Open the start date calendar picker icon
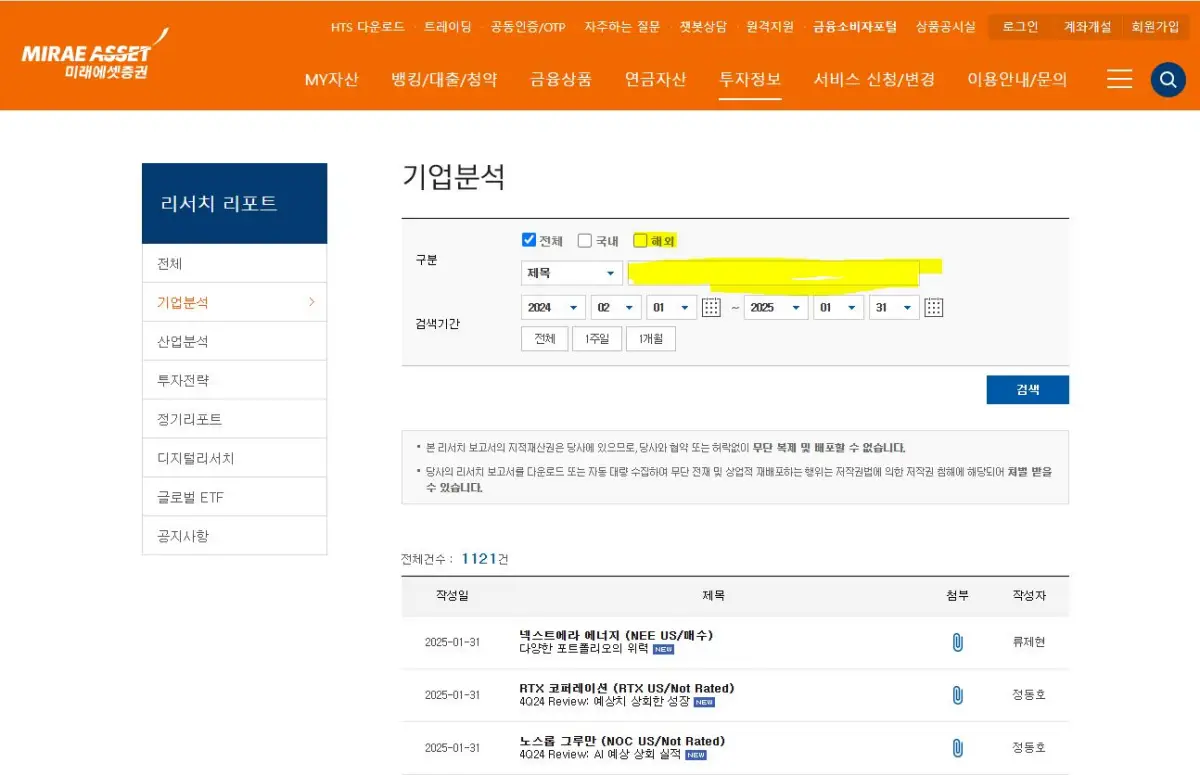 [x=711, y=307]
